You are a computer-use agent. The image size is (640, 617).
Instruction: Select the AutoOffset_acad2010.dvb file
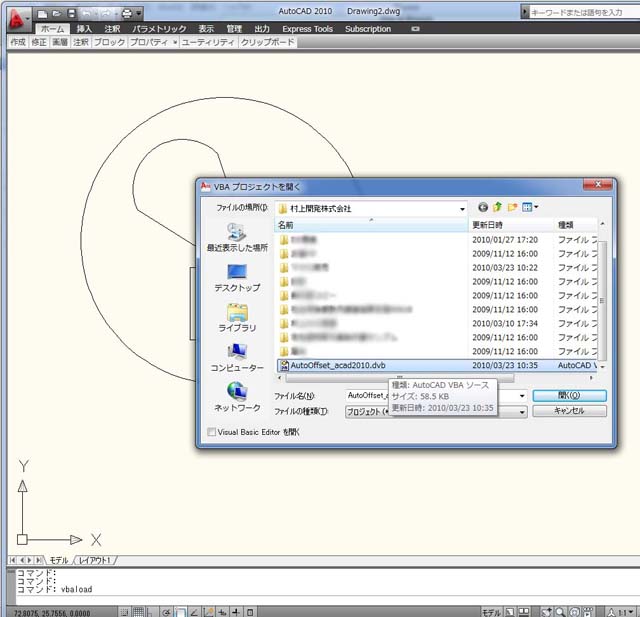437,366
